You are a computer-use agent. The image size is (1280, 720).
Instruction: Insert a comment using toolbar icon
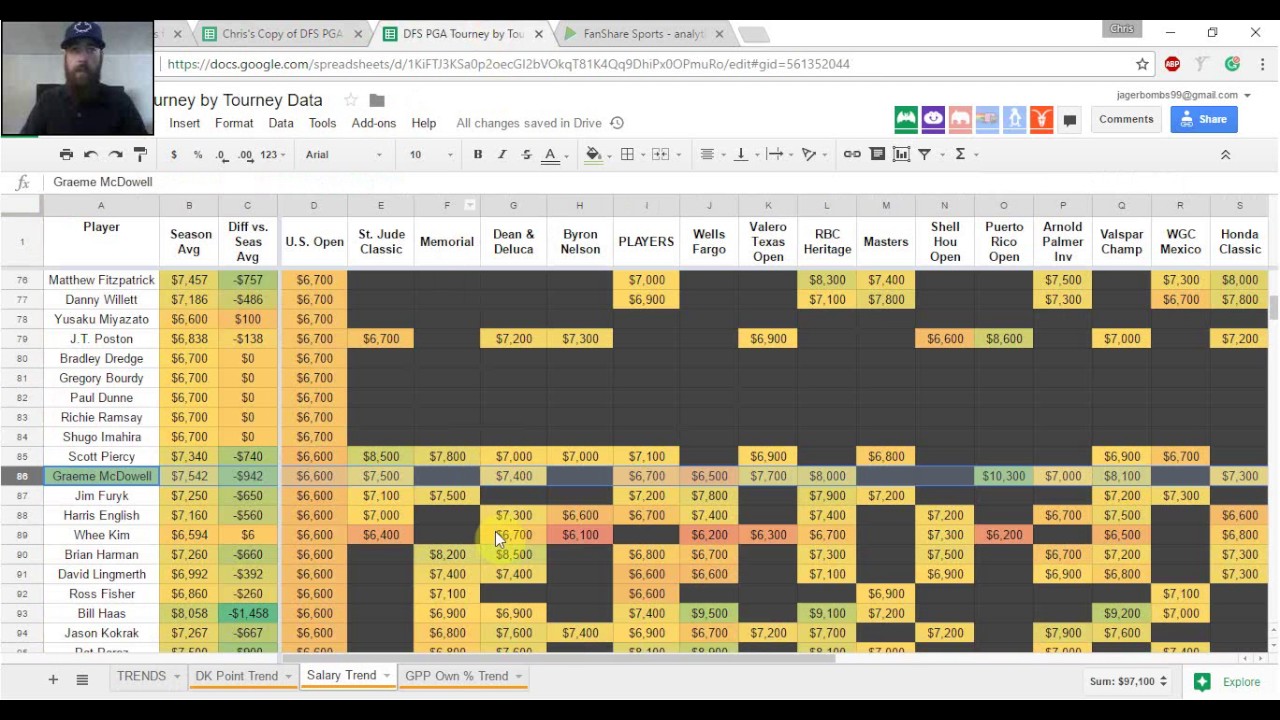tap(877, 154)
